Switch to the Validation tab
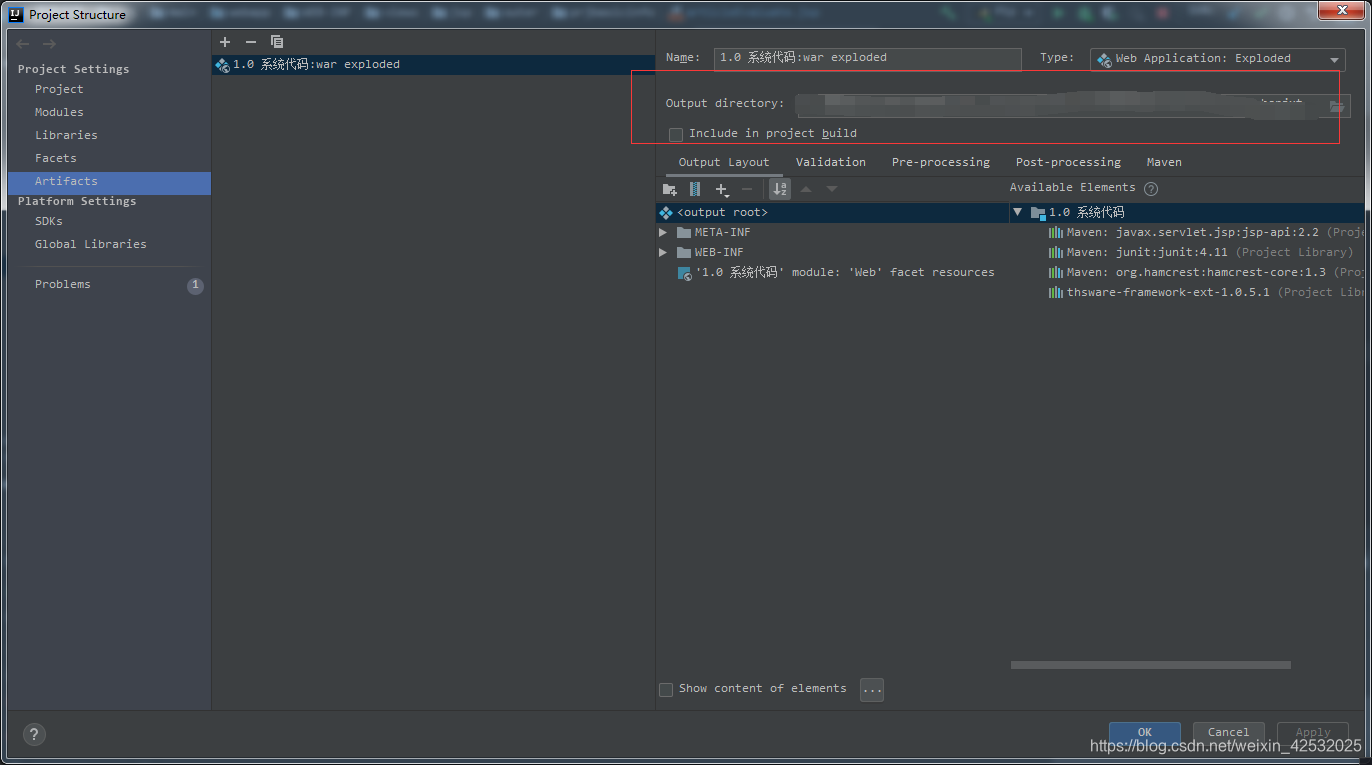The width and height of the screenshot is (1372, 765). (x=831, y=162)
